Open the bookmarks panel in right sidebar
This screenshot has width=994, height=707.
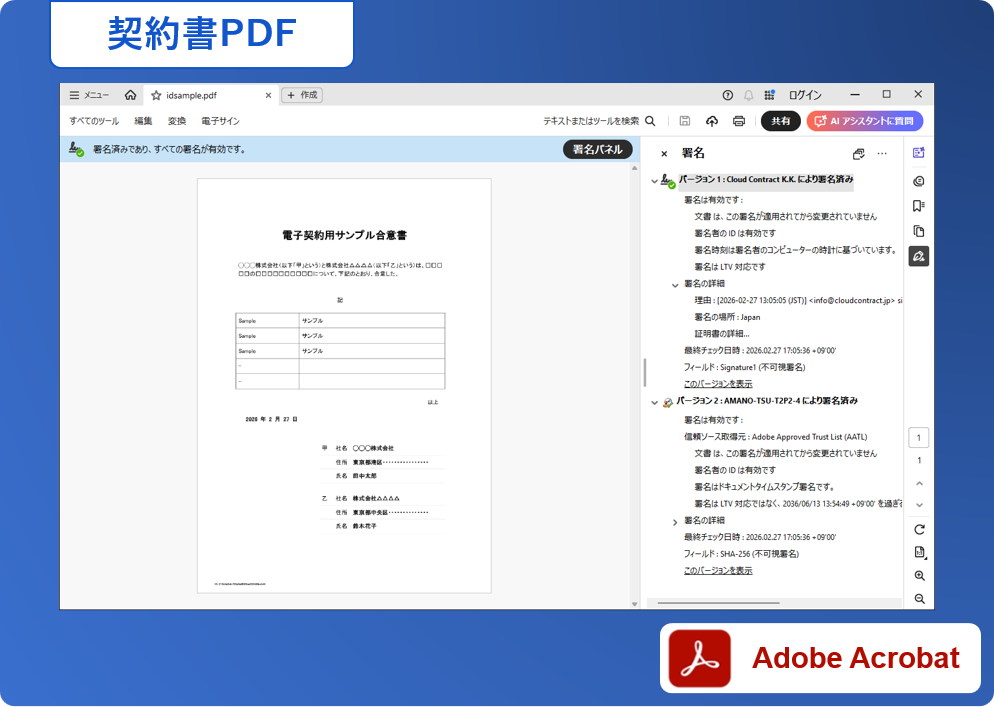pos(918,206)
